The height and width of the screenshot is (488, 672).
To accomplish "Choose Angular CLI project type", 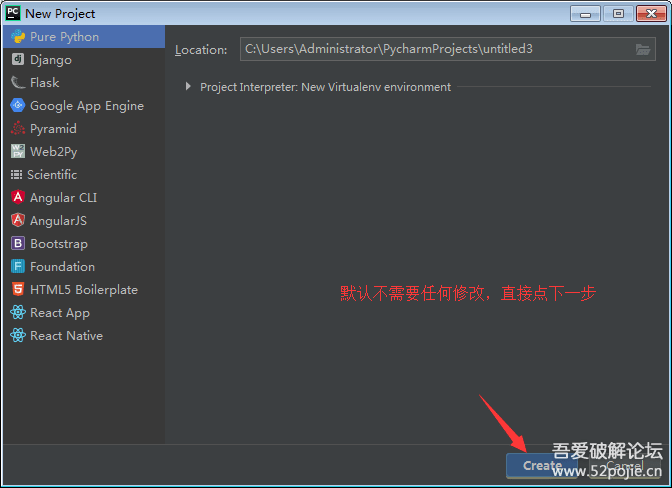I will pyautogui.click(x=84, y=198).
